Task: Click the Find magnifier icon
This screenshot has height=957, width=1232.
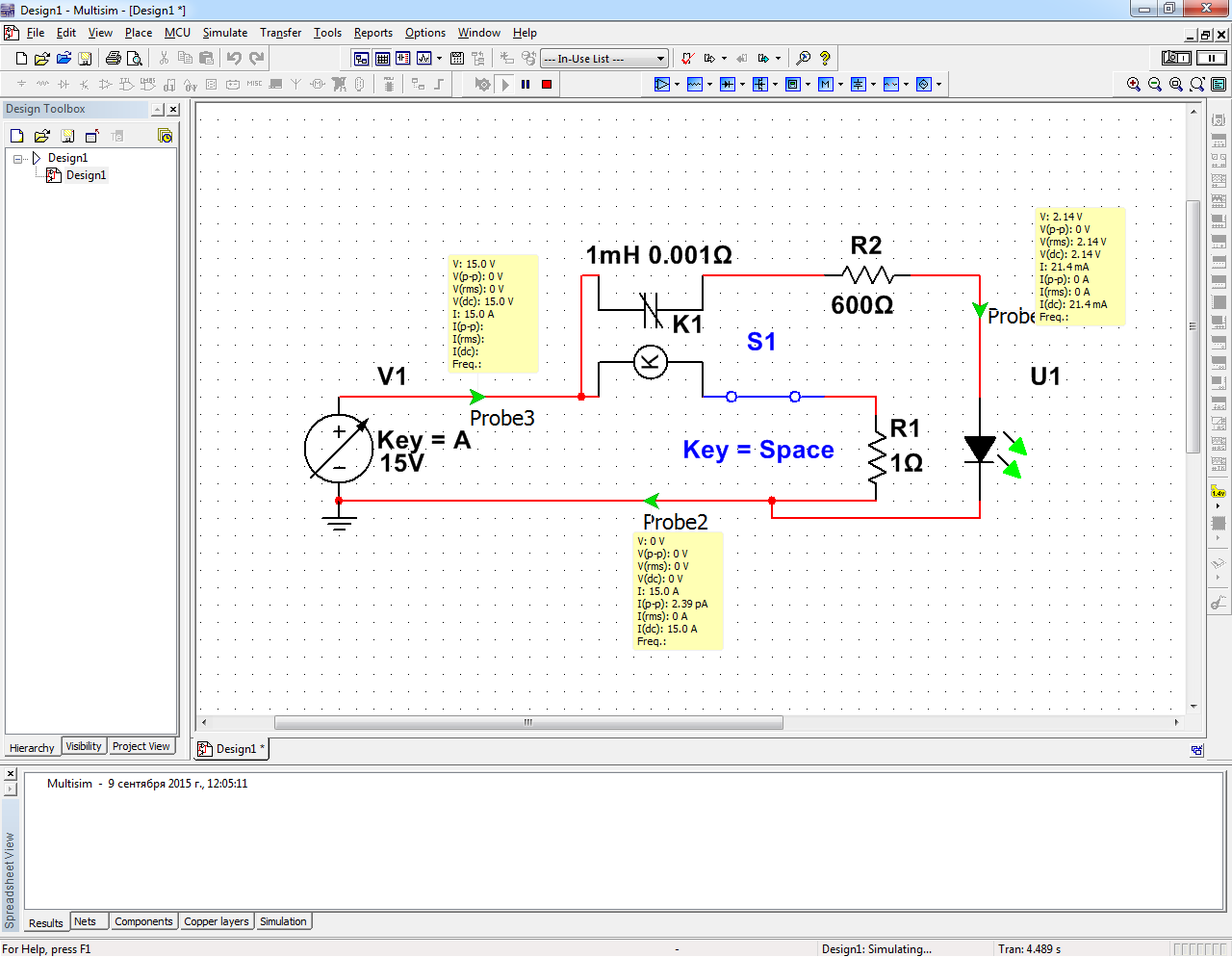Action: coord(804,59)
